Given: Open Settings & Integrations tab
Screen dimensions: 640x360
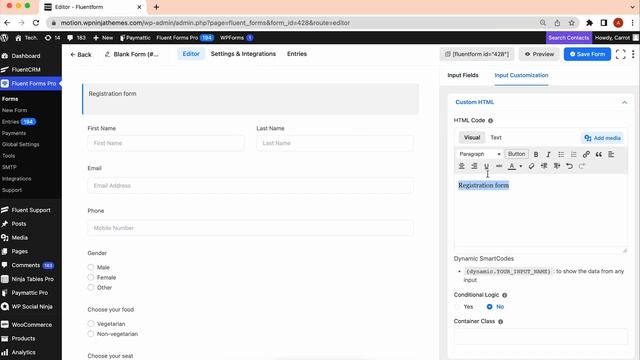Looking at the screenshot, I should point(243,54).
